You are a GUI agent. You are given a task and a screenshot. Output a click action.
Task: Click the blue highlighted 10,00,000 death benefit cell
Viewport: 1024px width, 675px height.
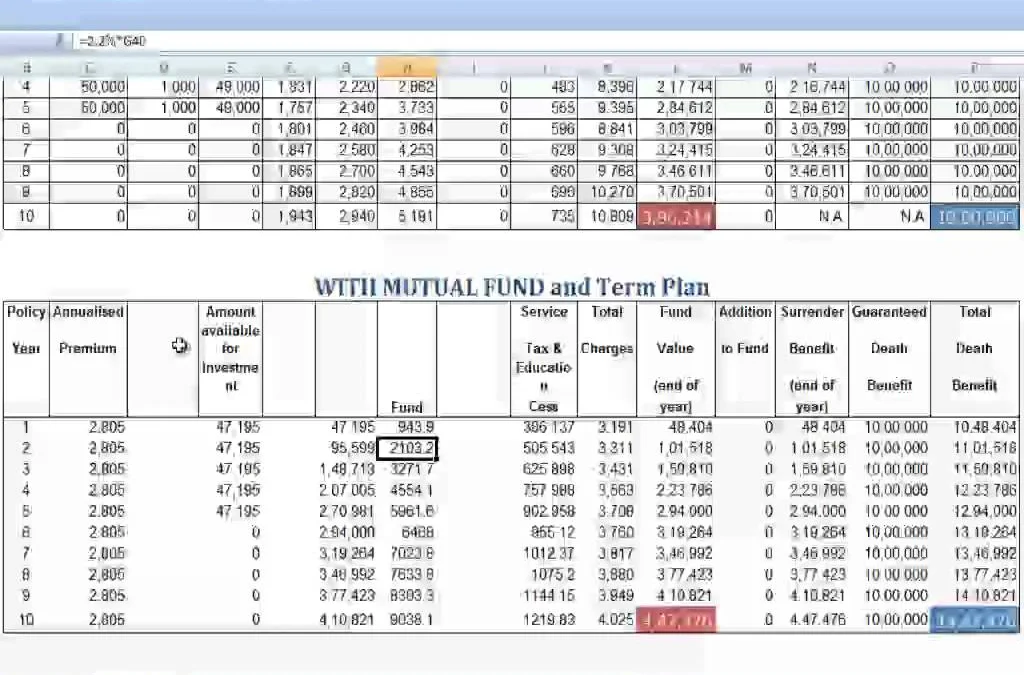coord(974,216)
